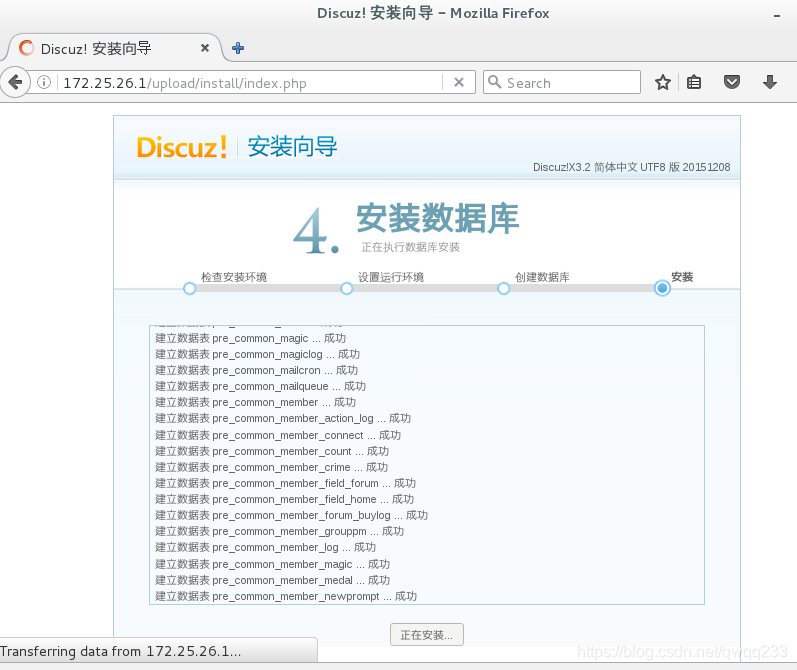This screenshot has width=797, height=670.
Task: Select log line pre_common_member_forum_buylog
Action: [291, 515]
